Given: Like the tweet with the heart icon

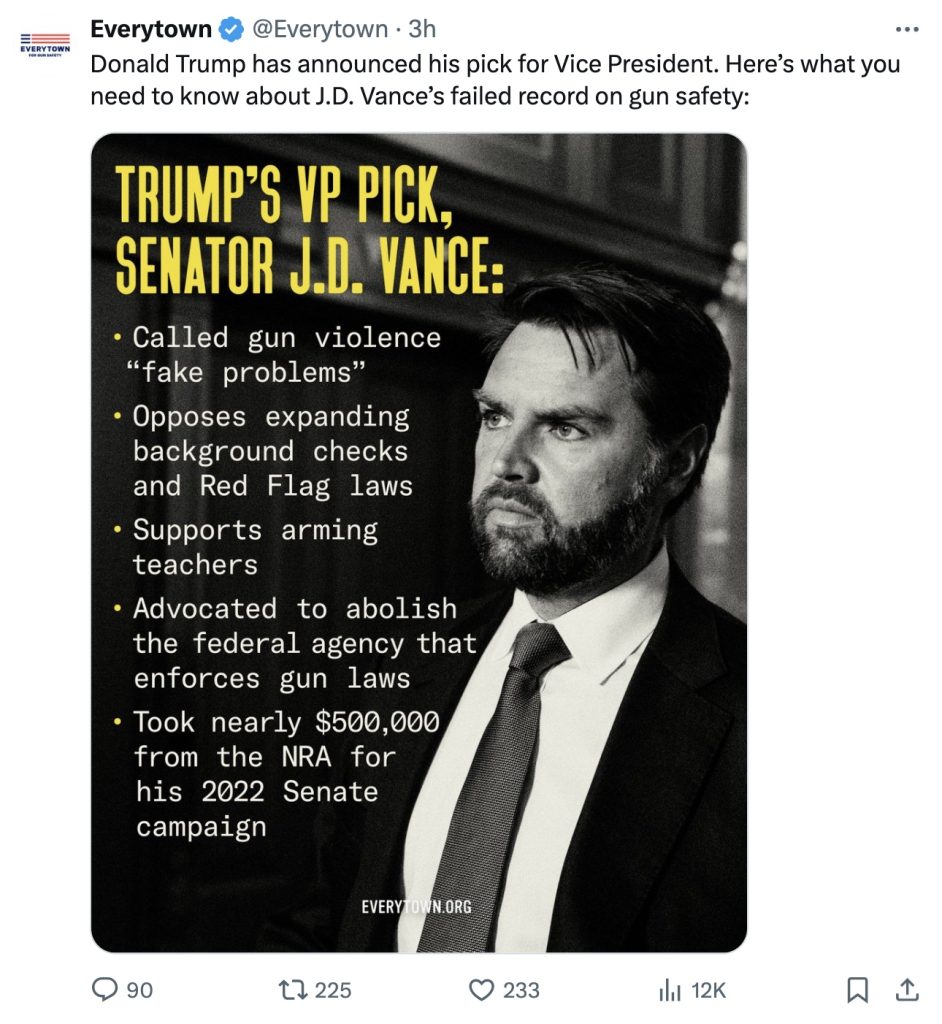Looking at the screenshot, I should (482, 989).
